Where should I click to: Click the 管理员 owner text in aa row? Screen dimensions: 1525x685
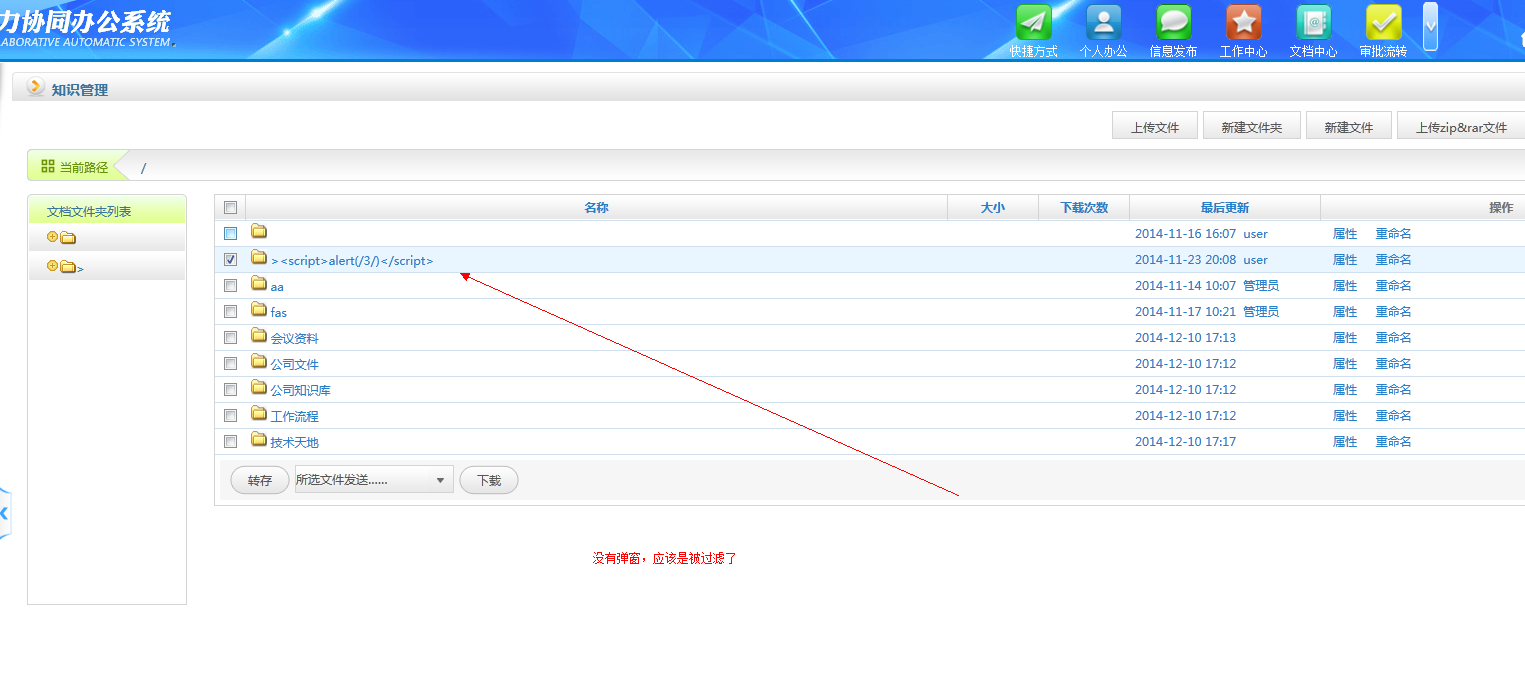[1261, 286]
